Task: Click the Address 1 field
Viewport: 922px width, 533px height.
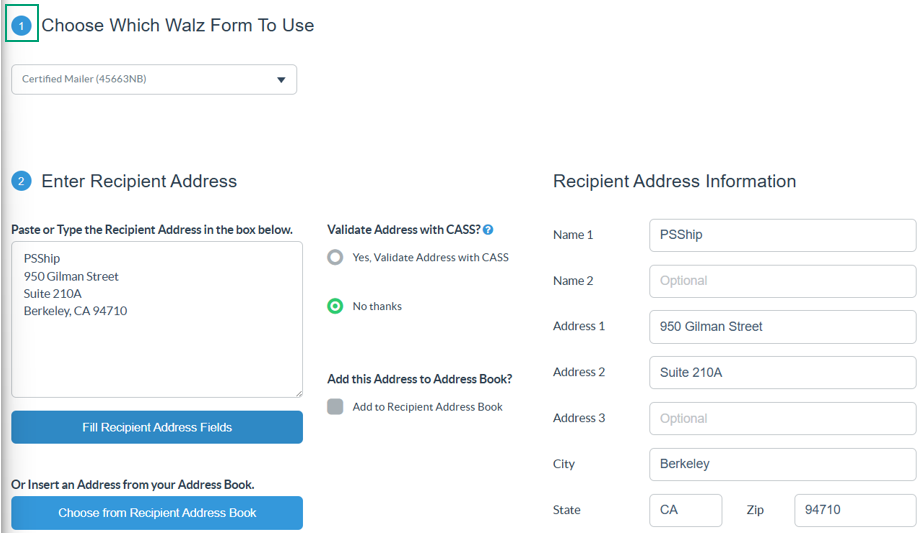Action: [x=783, y=327]
